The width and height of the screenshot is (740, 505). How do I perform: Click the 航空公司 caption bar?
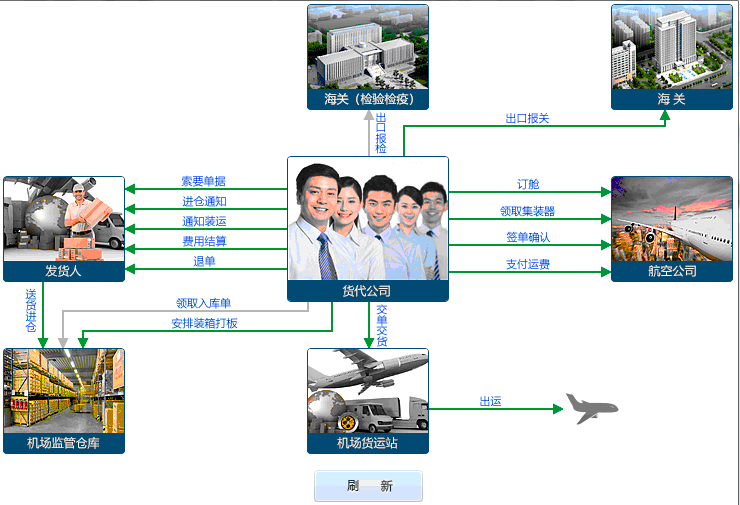[x=672, y=271]
